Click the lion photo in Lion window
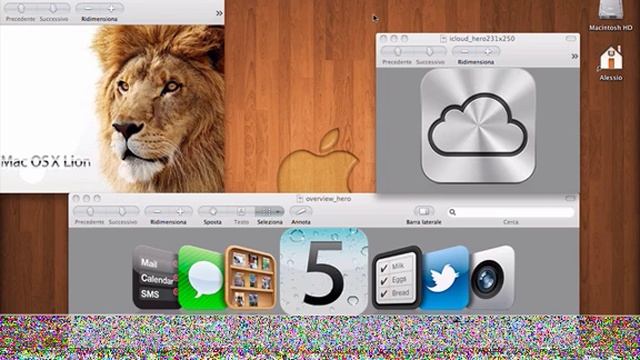640x360 pixels. tap(158, 109)
